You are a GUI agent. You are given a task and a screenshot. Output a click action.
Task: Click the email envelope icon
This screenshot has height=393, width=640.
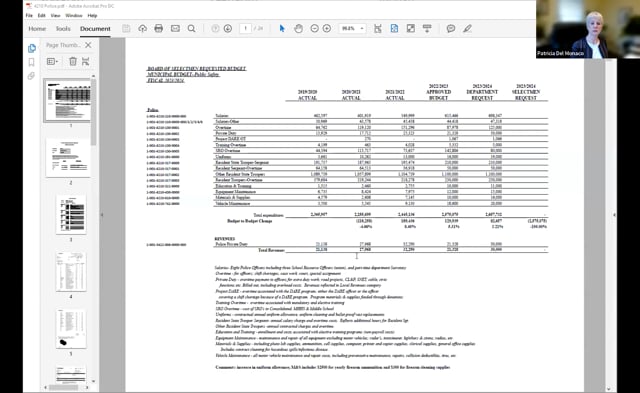(x=175, y=29)
